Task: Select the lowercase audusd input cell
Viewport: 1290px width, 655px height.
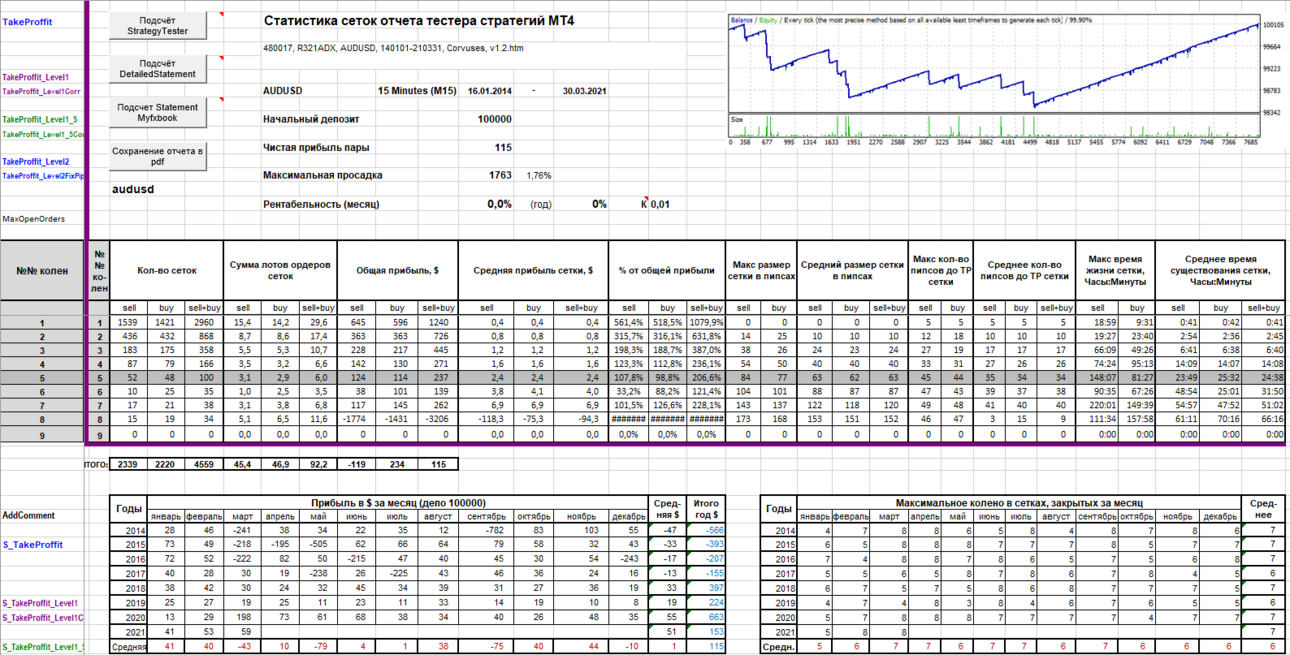Action: tap(131, 188)
